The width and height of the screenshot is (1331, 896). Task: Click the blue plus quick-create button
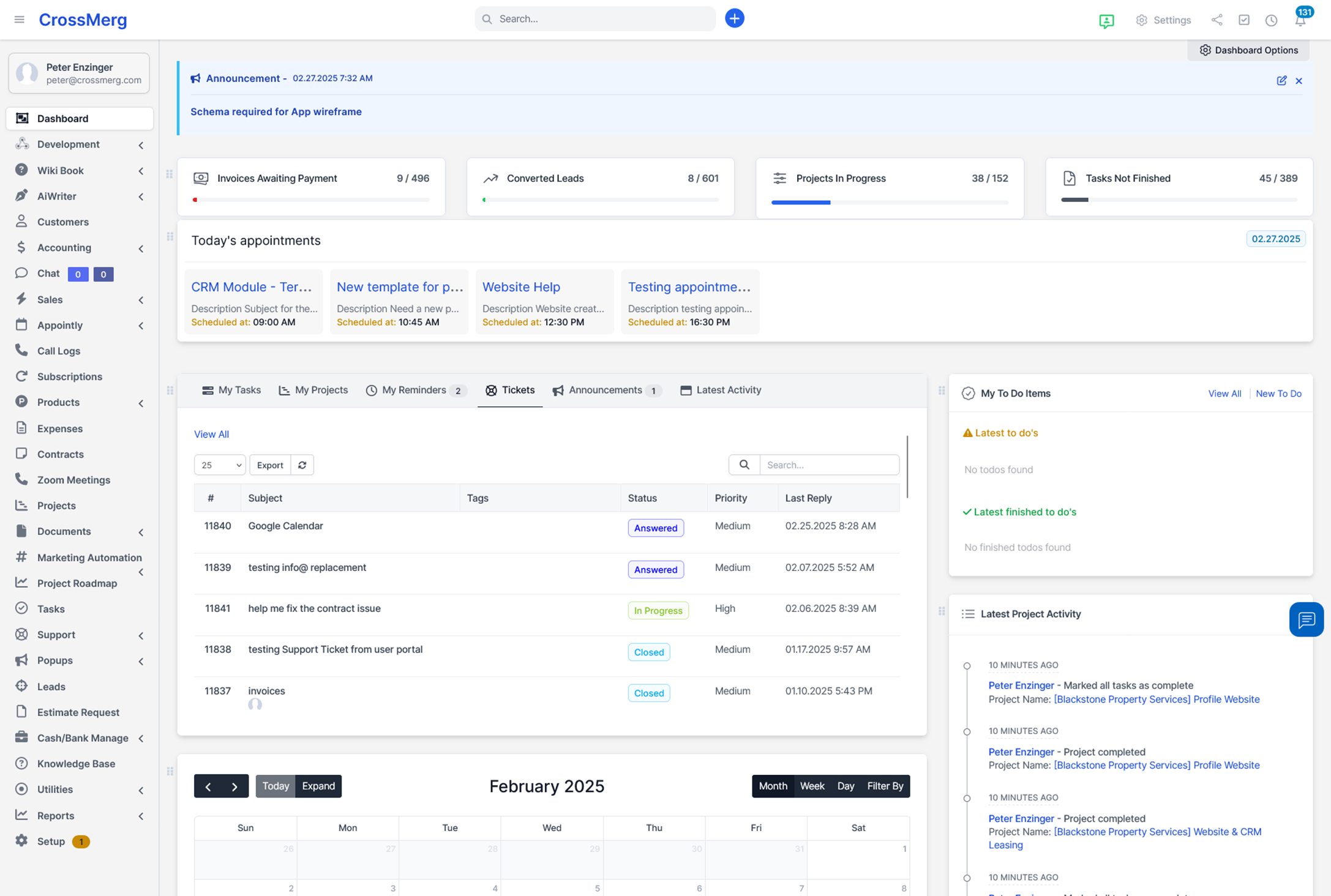point(734,18)
